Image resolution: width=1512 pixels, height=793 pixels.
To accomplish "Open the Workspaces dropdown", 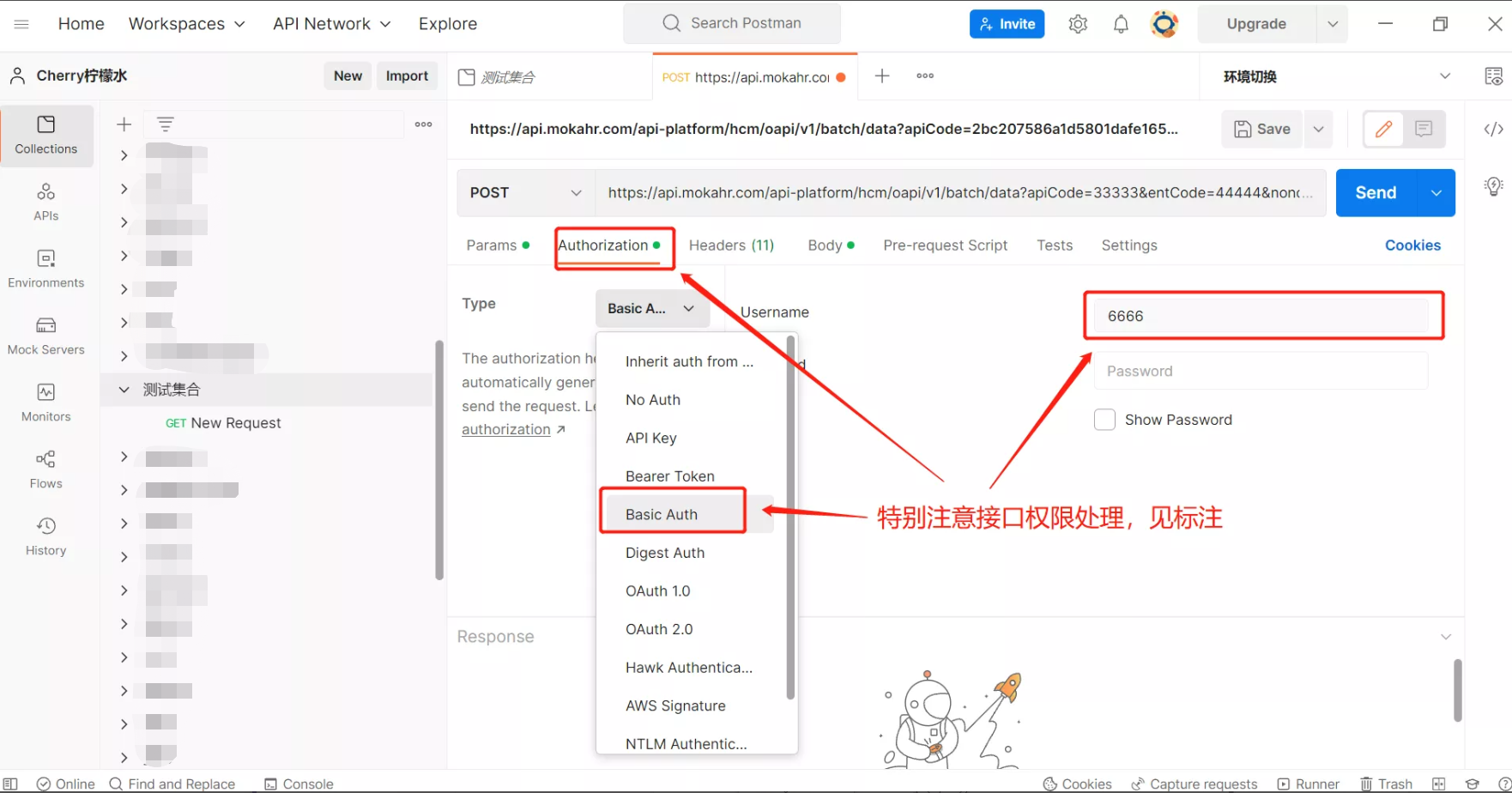I will 187,24.
